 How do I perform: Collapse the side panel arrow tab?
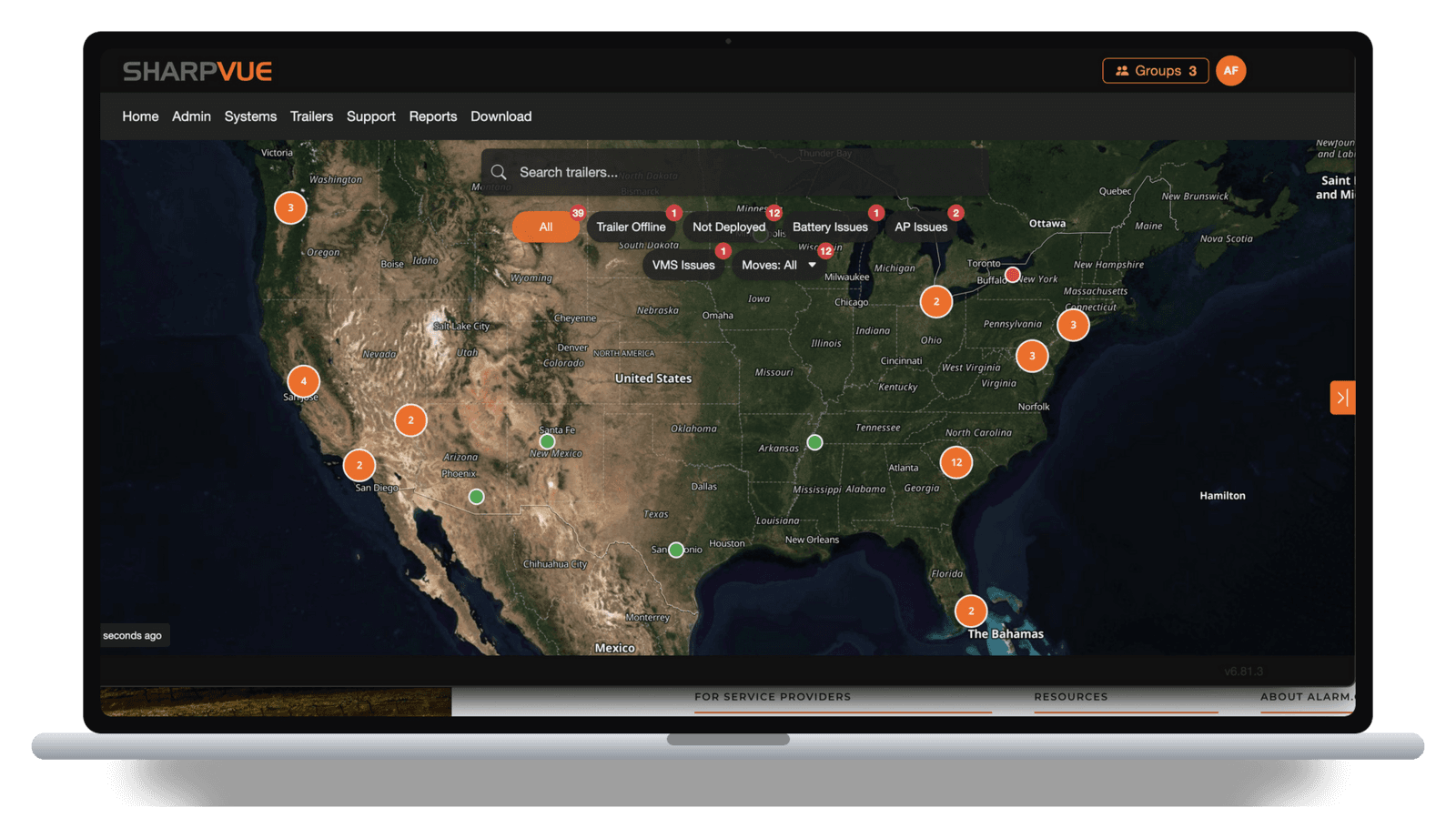pos(1342,398)
